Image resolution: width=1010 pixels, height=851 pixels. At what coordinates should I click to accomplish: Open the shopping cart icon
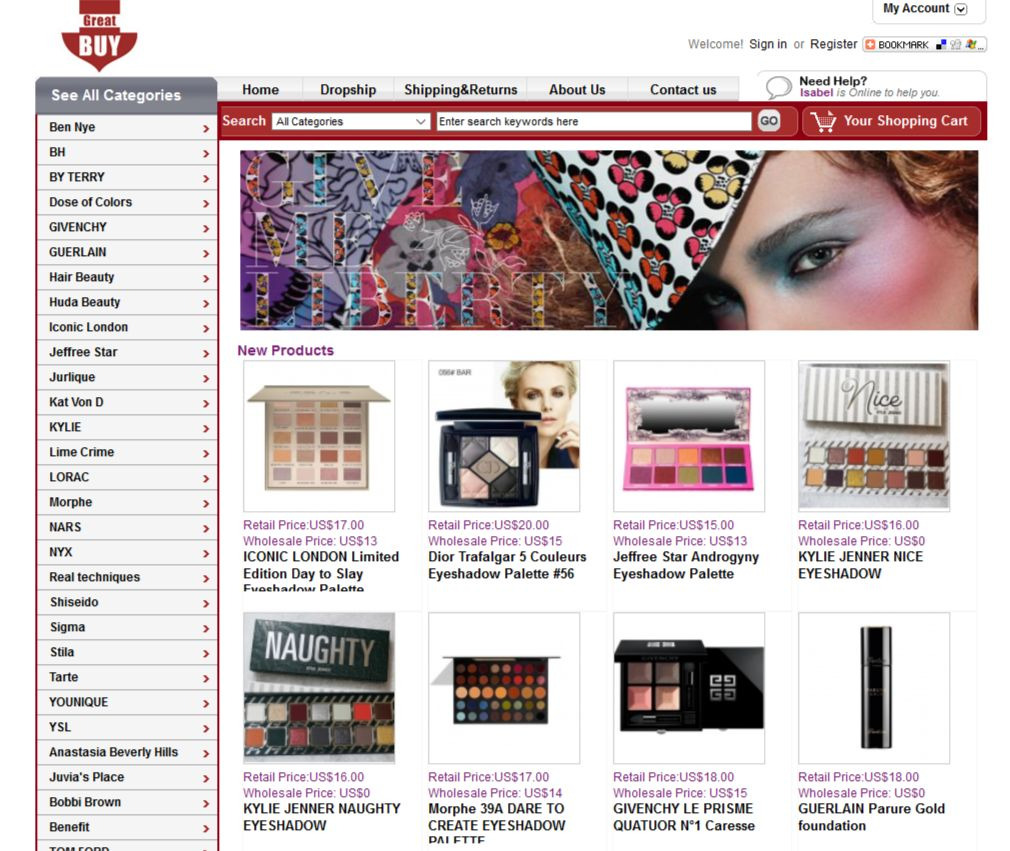coord(823,121)
